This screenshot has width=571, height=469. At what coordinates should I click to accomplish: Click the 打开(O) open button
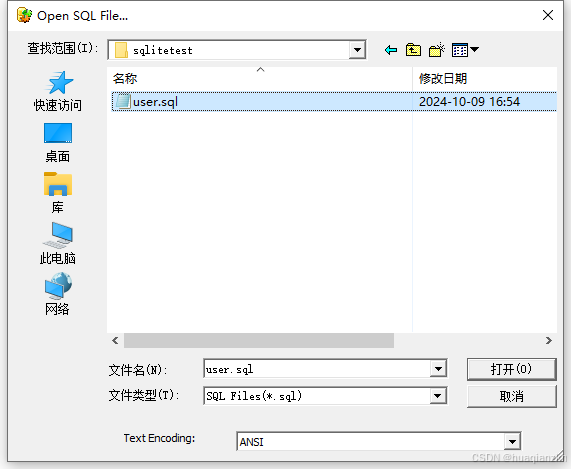coord(511,369)
